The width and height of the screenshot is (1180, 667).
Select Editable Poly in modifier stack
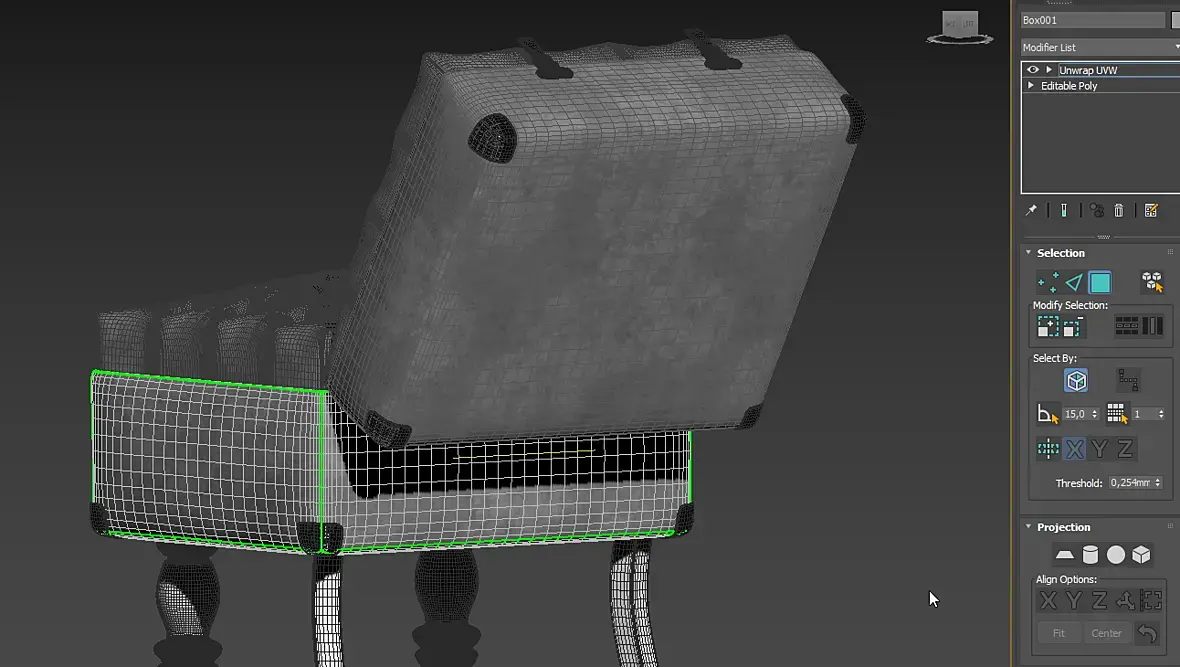pos(1069,86)
